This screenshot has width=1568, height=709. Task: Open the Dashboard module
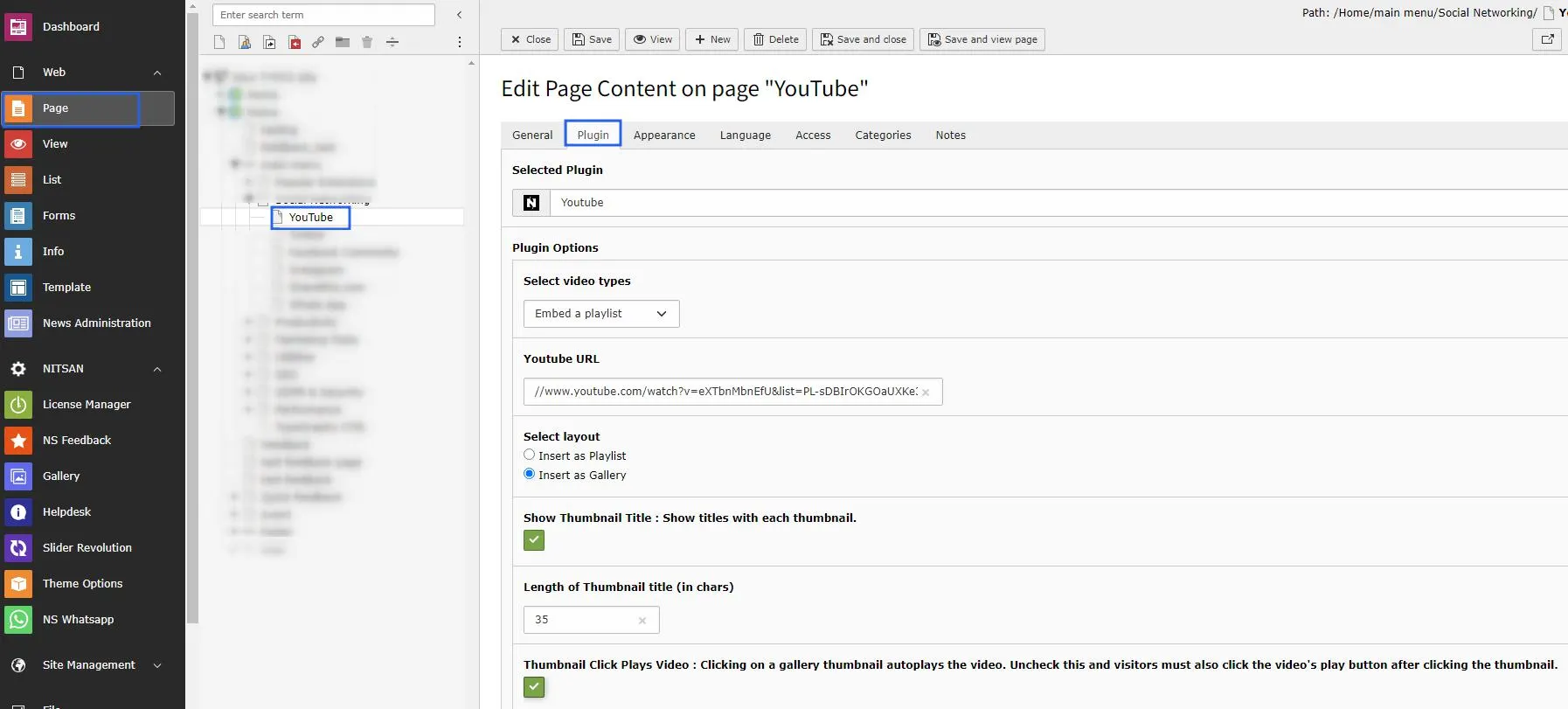click(x=87, y=27)
